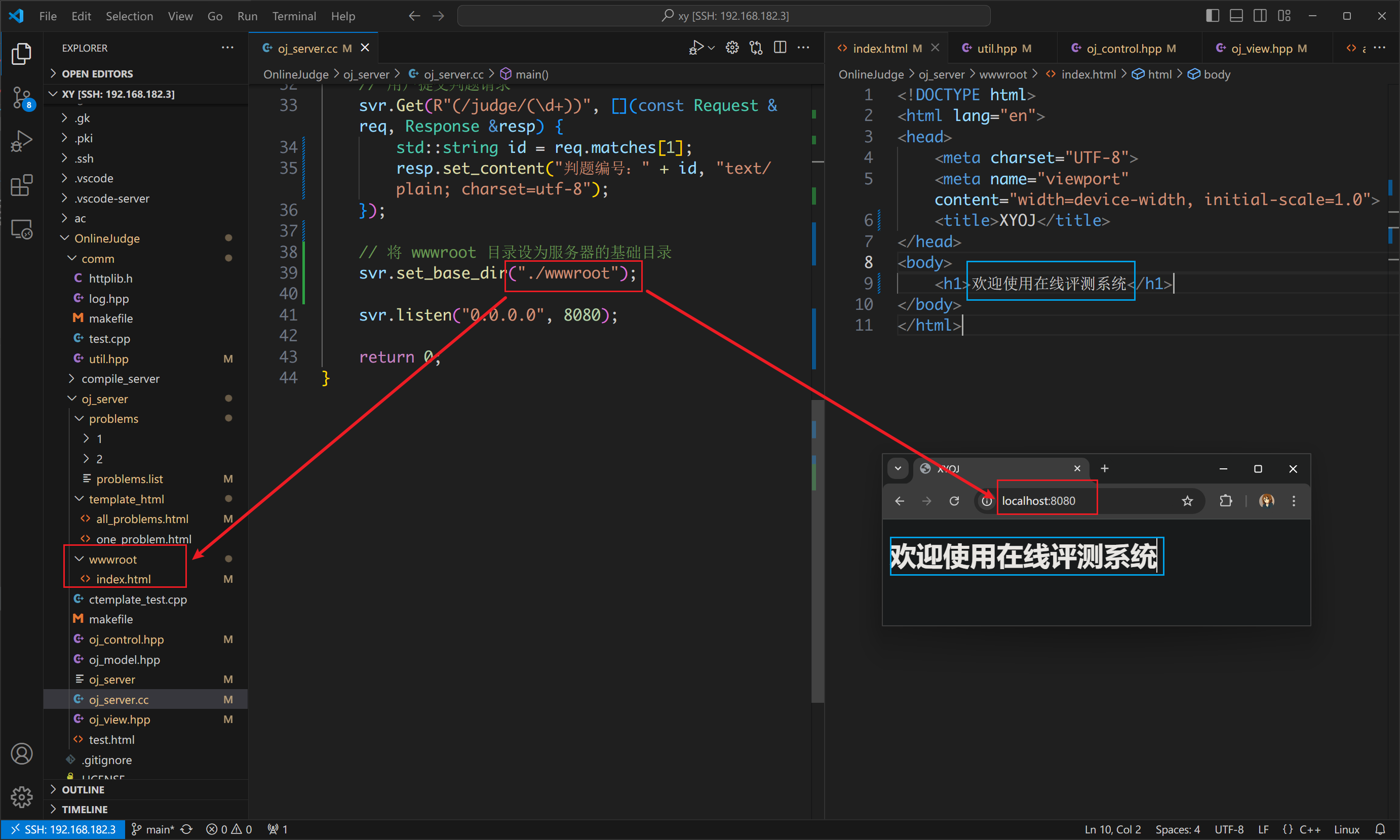Open the Remote Explorer icon

(x=21, y=229)
